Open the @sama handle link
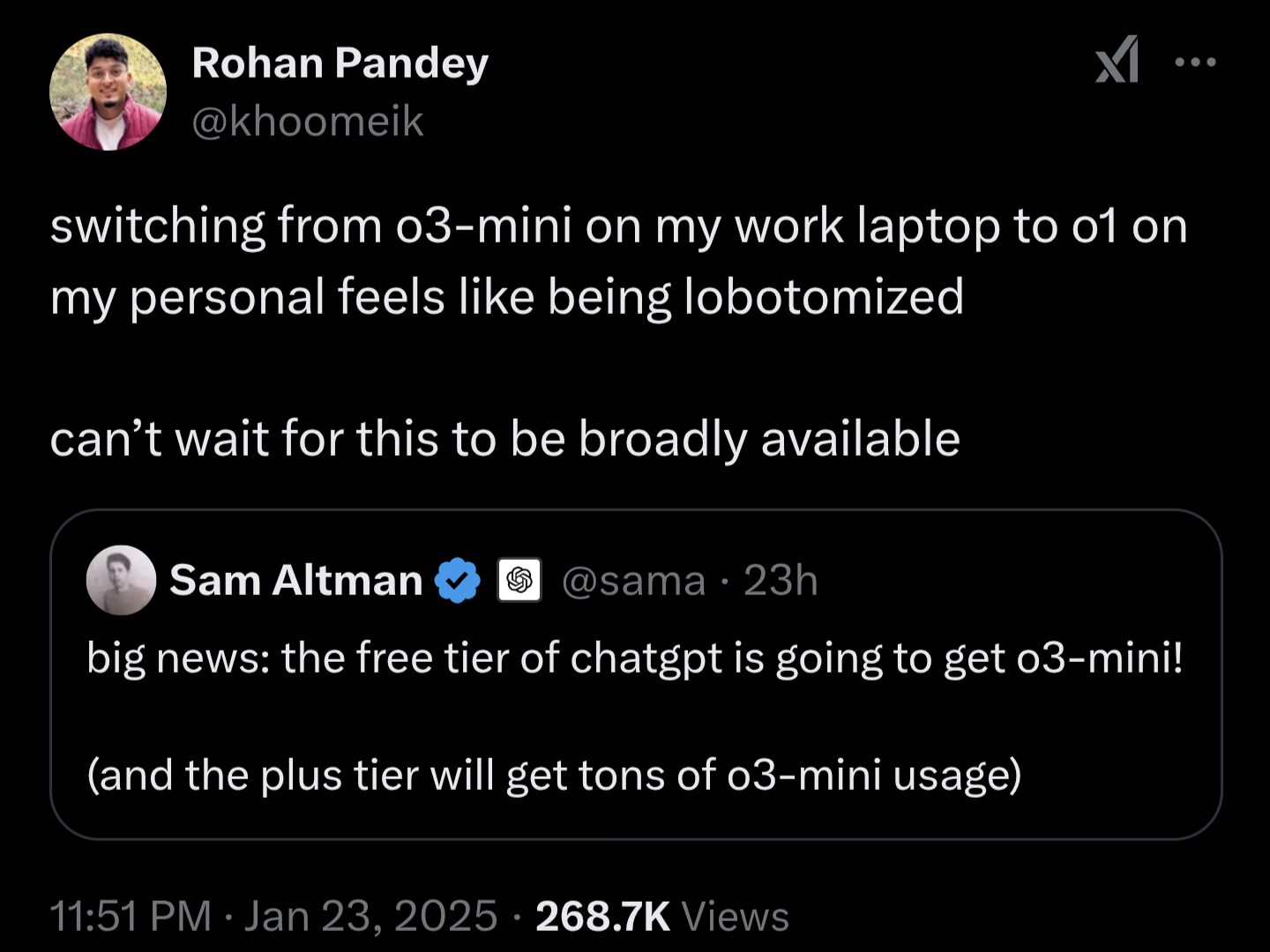1270x952 pixels. 633,581
